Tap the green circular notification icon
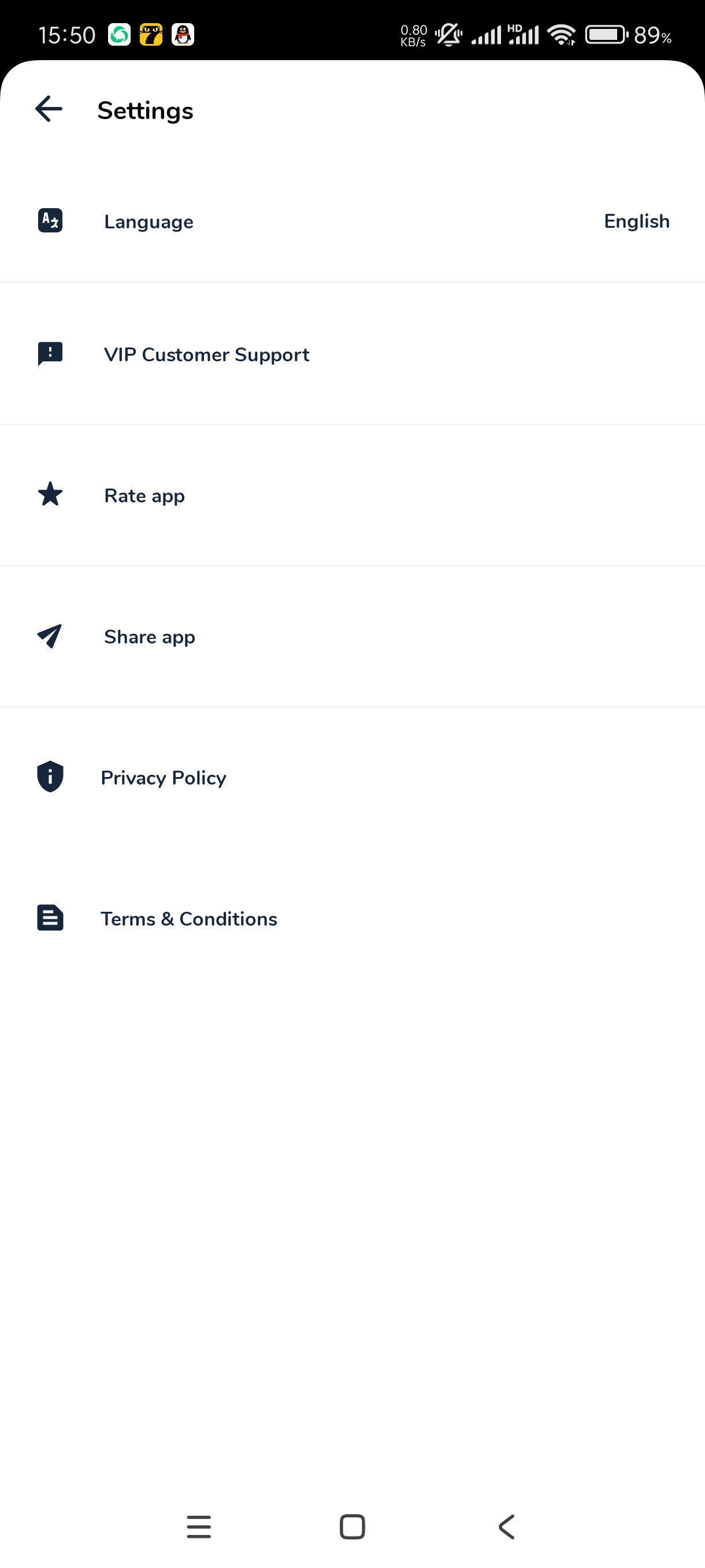 [119, 35]
